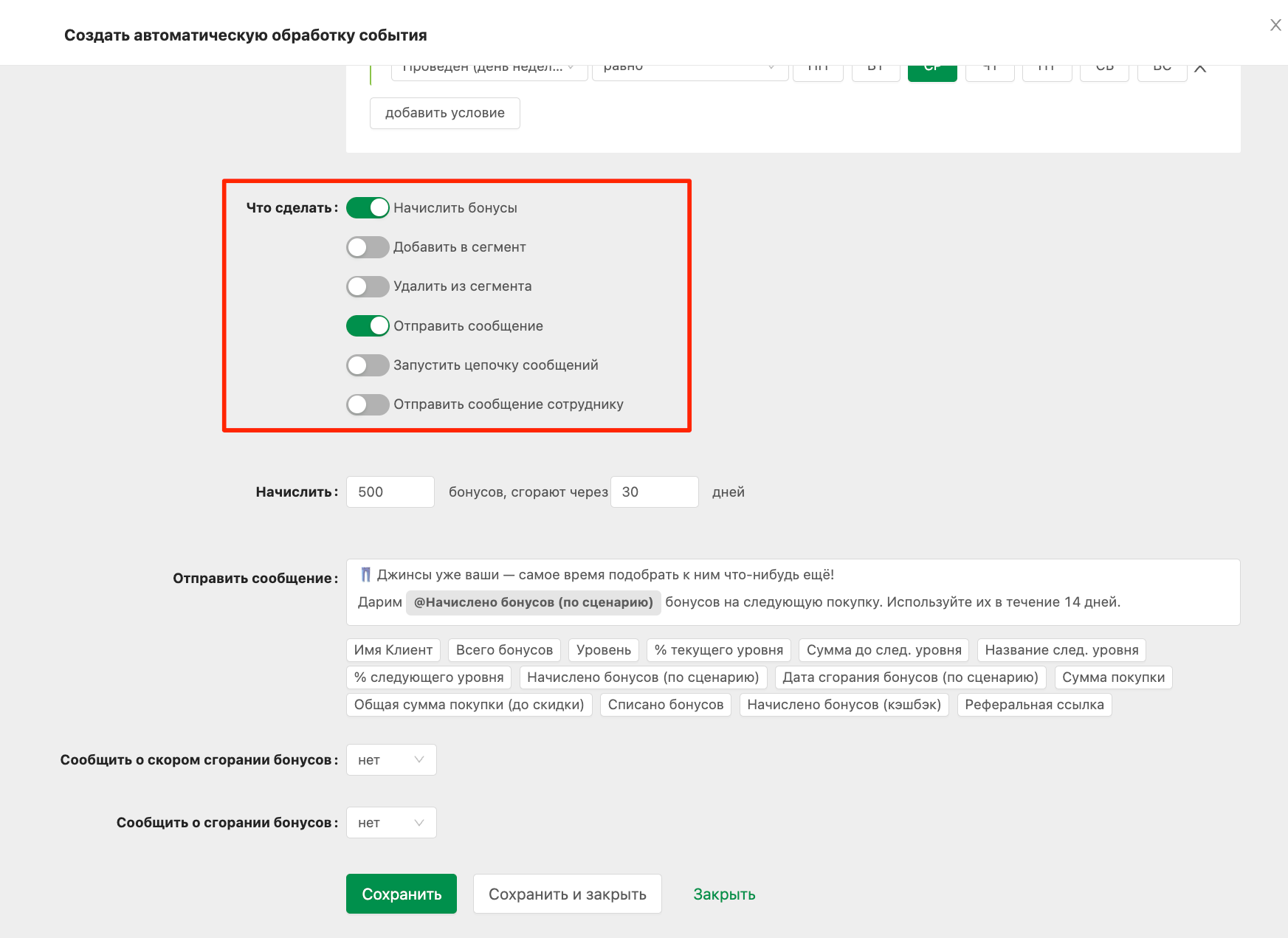Click the green Сохранить button
This screenshot has width=1288, height=938.
click(x=402, y=894)
